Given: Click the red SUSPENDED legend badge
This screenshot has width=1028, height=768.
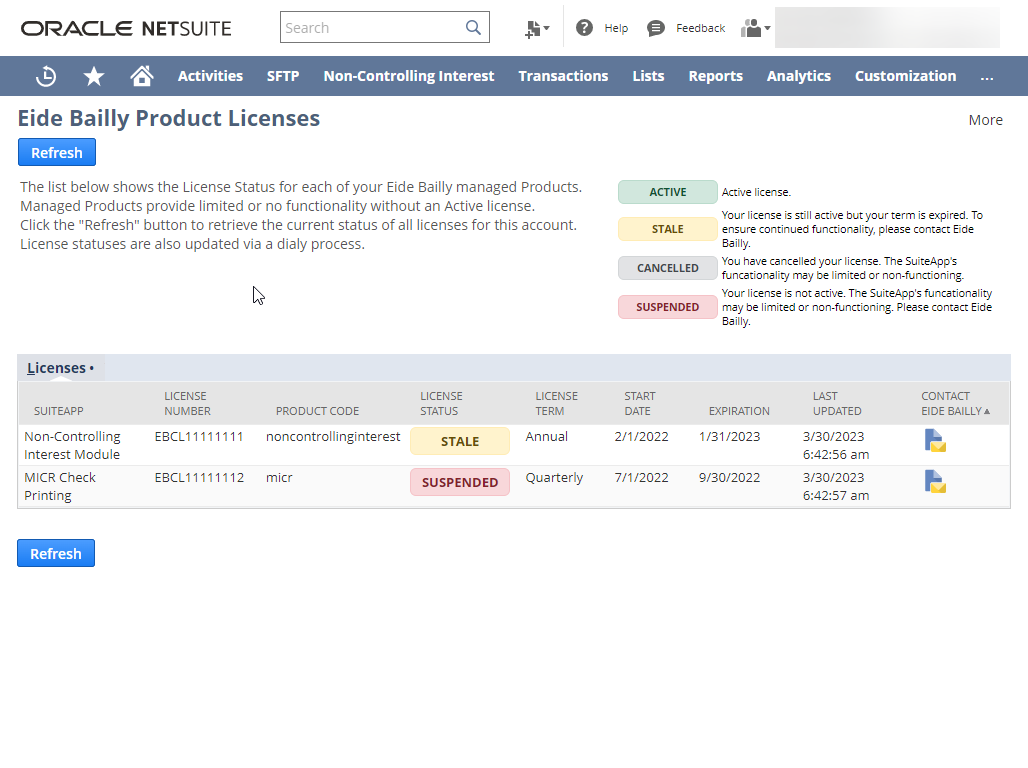Looking at the screenshot, I should [667, 307].
